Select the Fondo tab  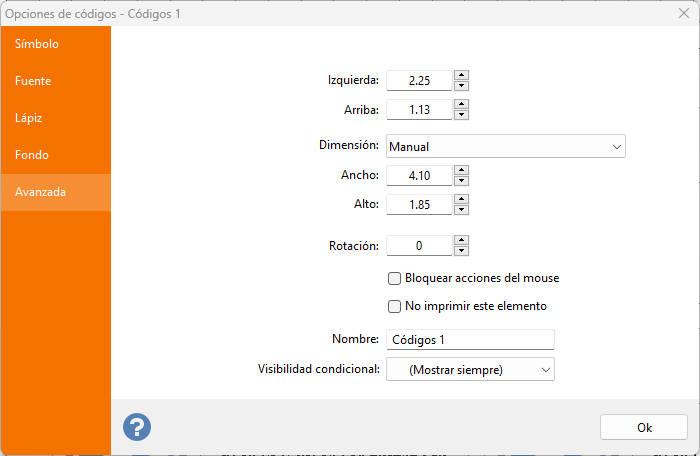tap(55, 155)
